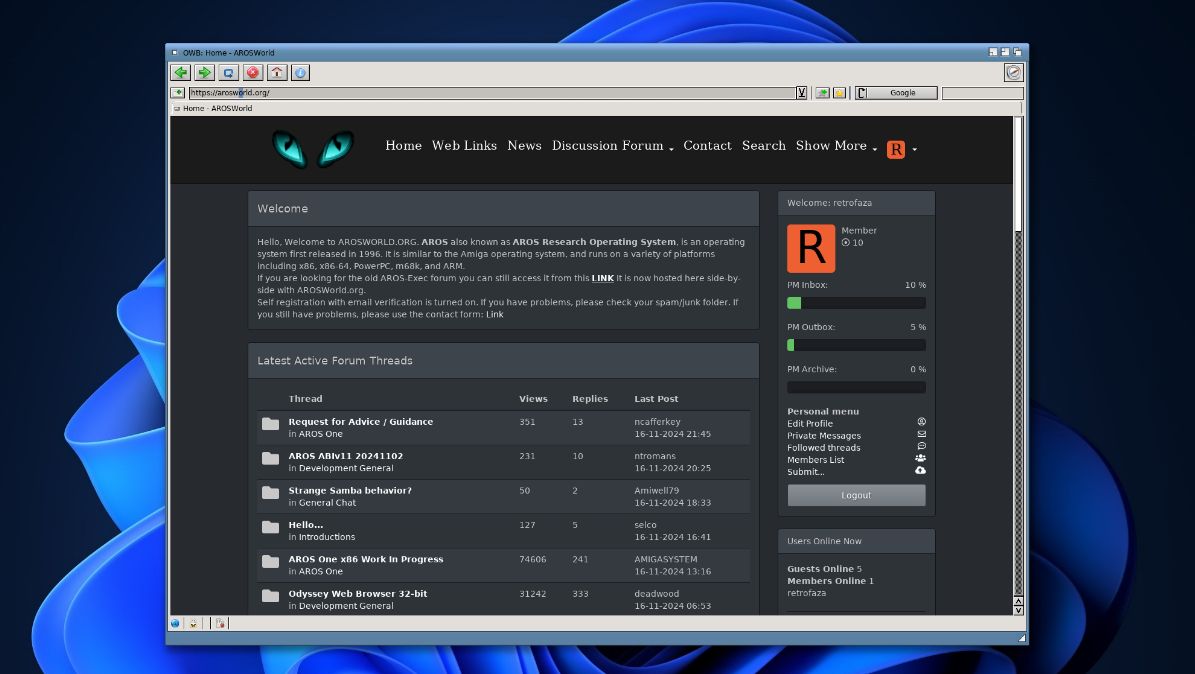Click the Members List people icon

click(921, 458)
